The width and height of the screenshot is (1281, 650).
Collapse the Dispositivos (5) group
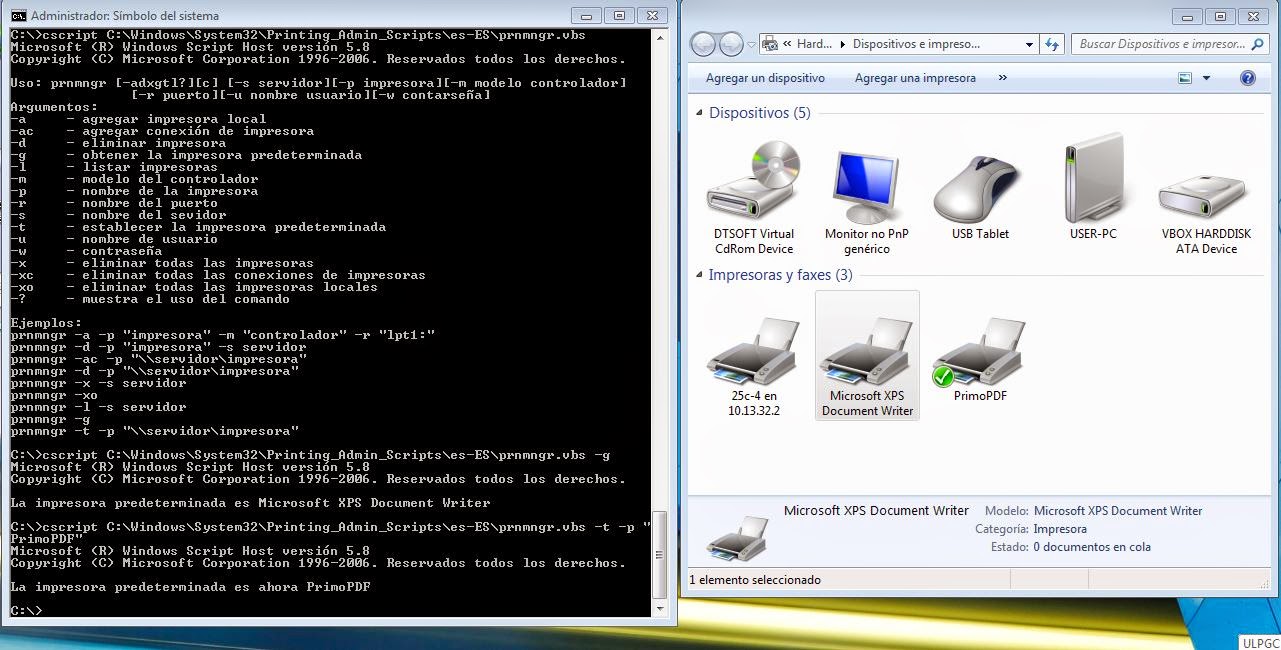[x=699, y=113]
